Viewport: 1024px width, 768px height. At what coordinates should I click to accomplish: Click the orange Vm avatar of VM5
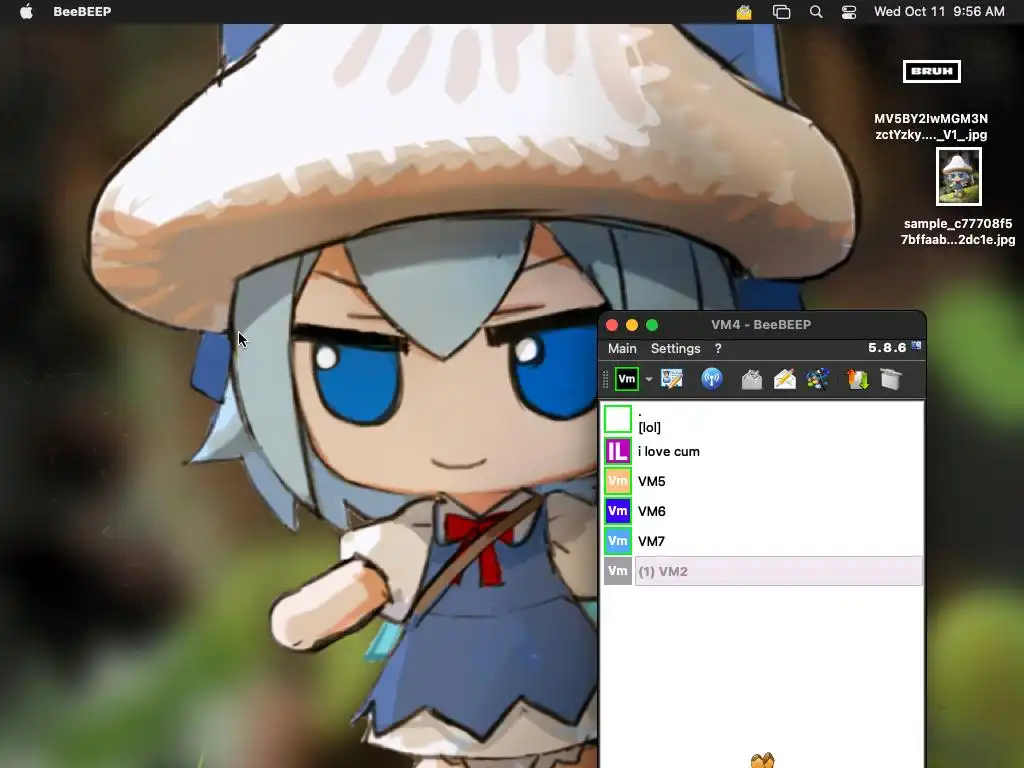pos(617,481)
